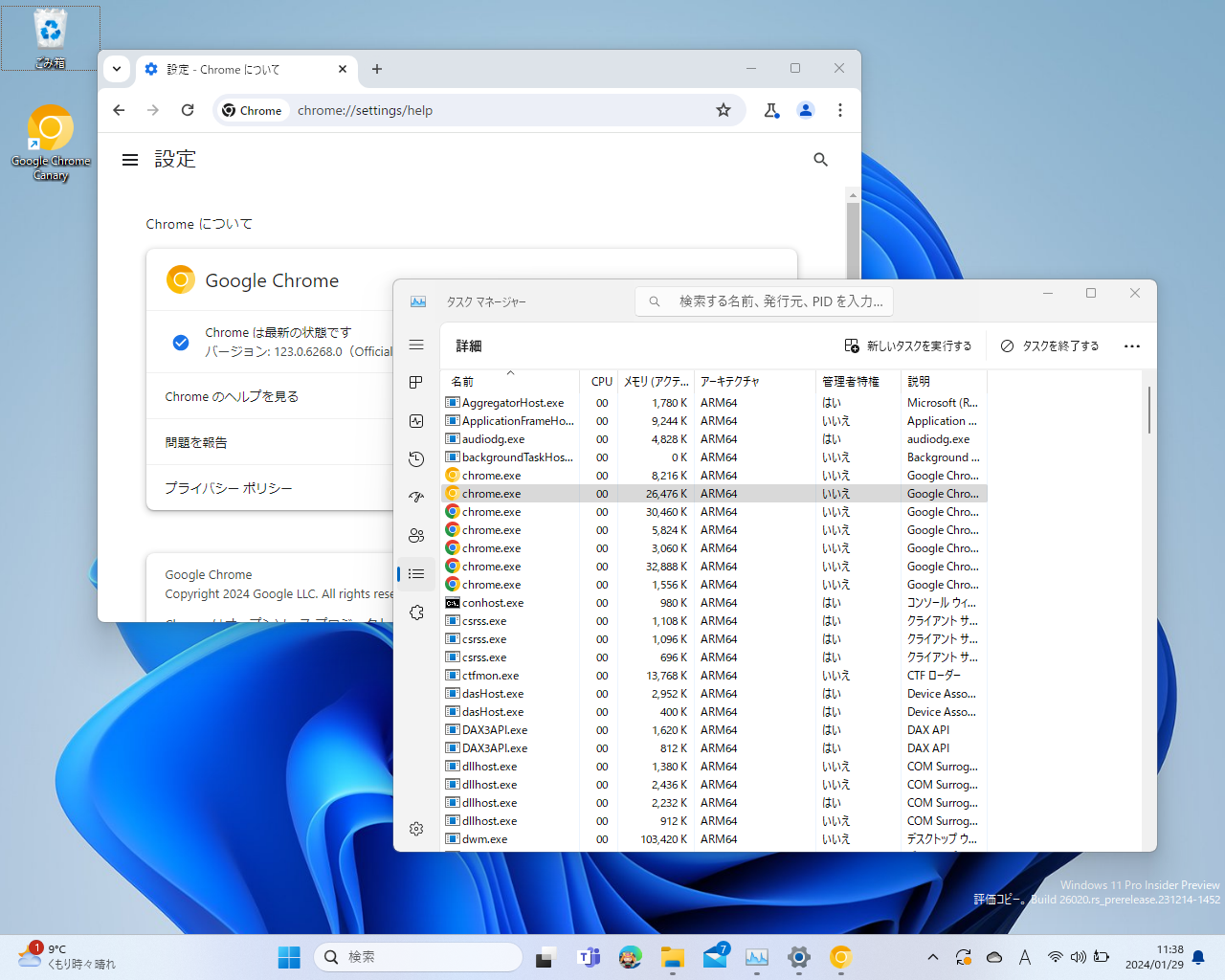Screen dimensions: 1225x980
Task: Open Task Manager settings gear
Action: (416, 829)
